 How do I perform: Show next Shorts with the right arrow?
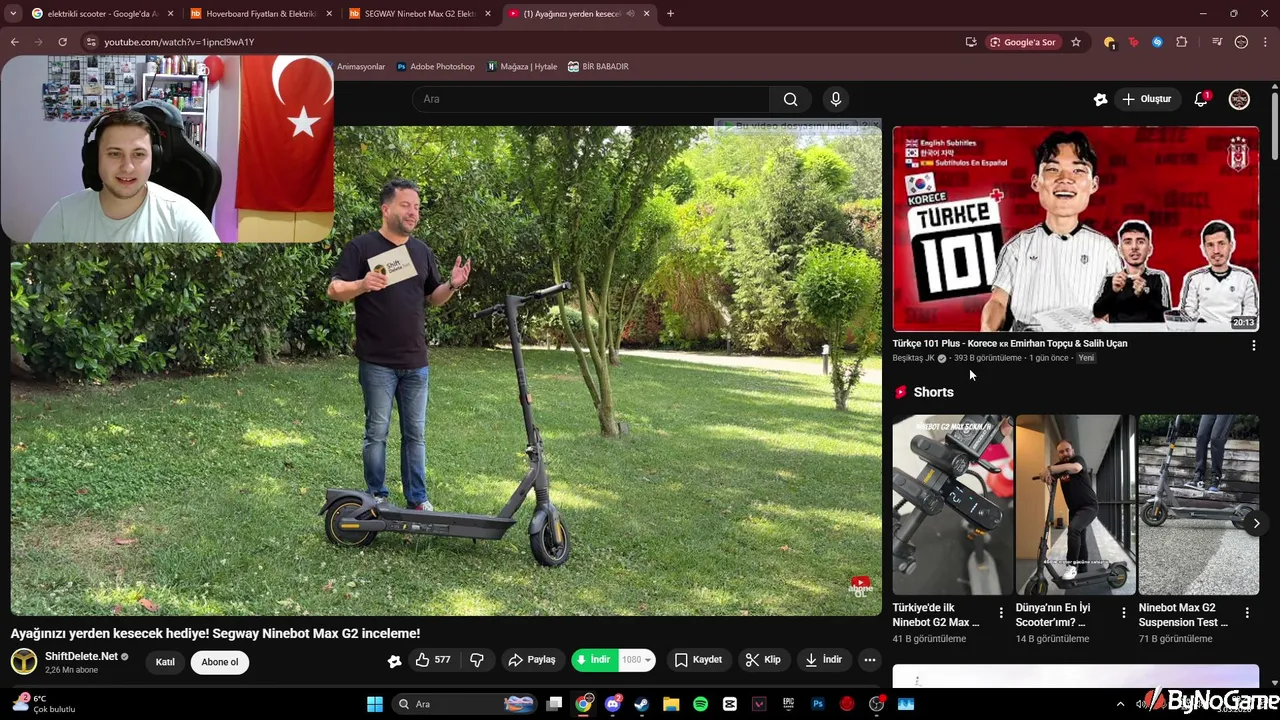coord(1256,523)
